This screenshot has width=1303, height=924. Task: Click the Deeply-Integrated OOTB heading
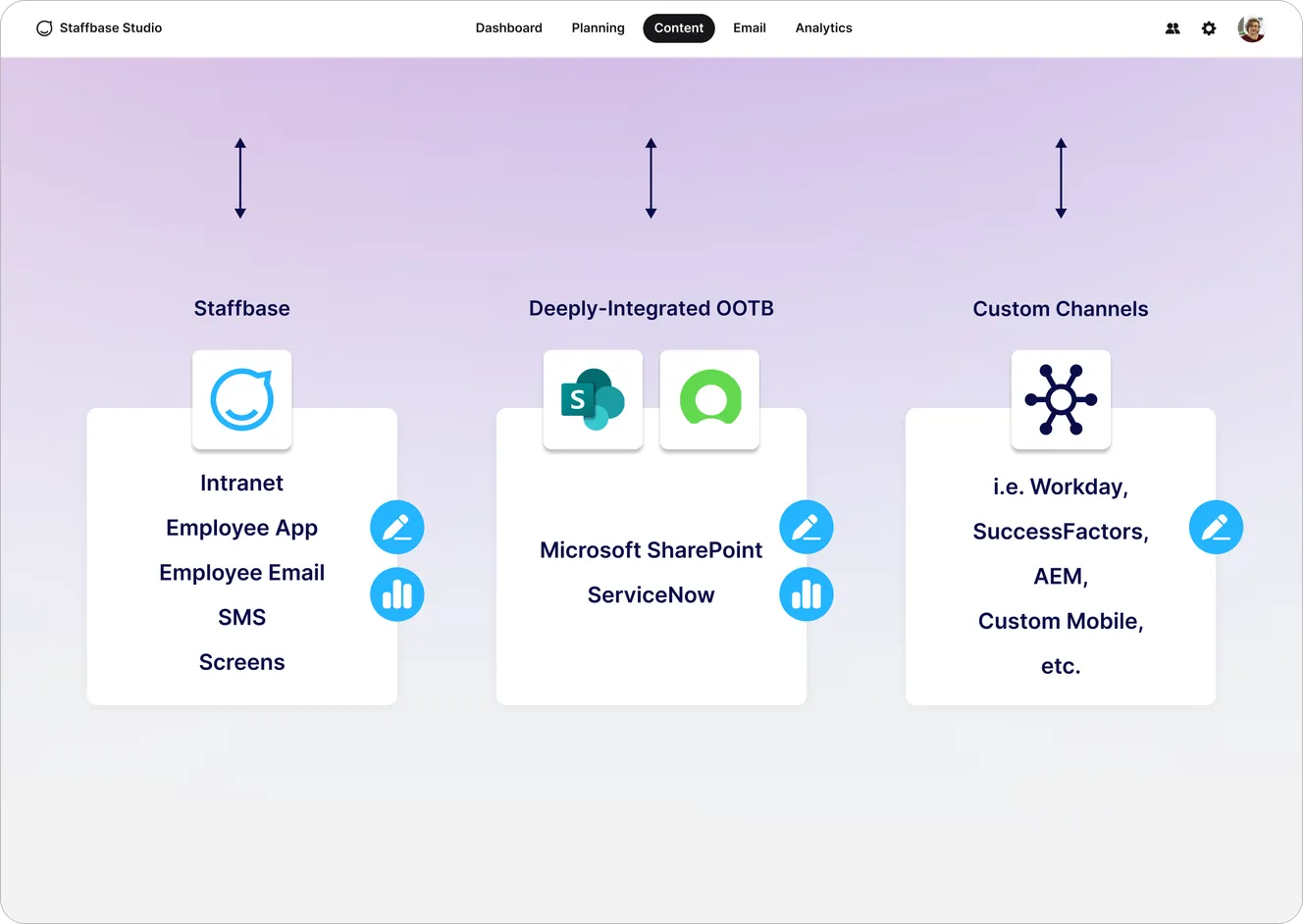651,309
